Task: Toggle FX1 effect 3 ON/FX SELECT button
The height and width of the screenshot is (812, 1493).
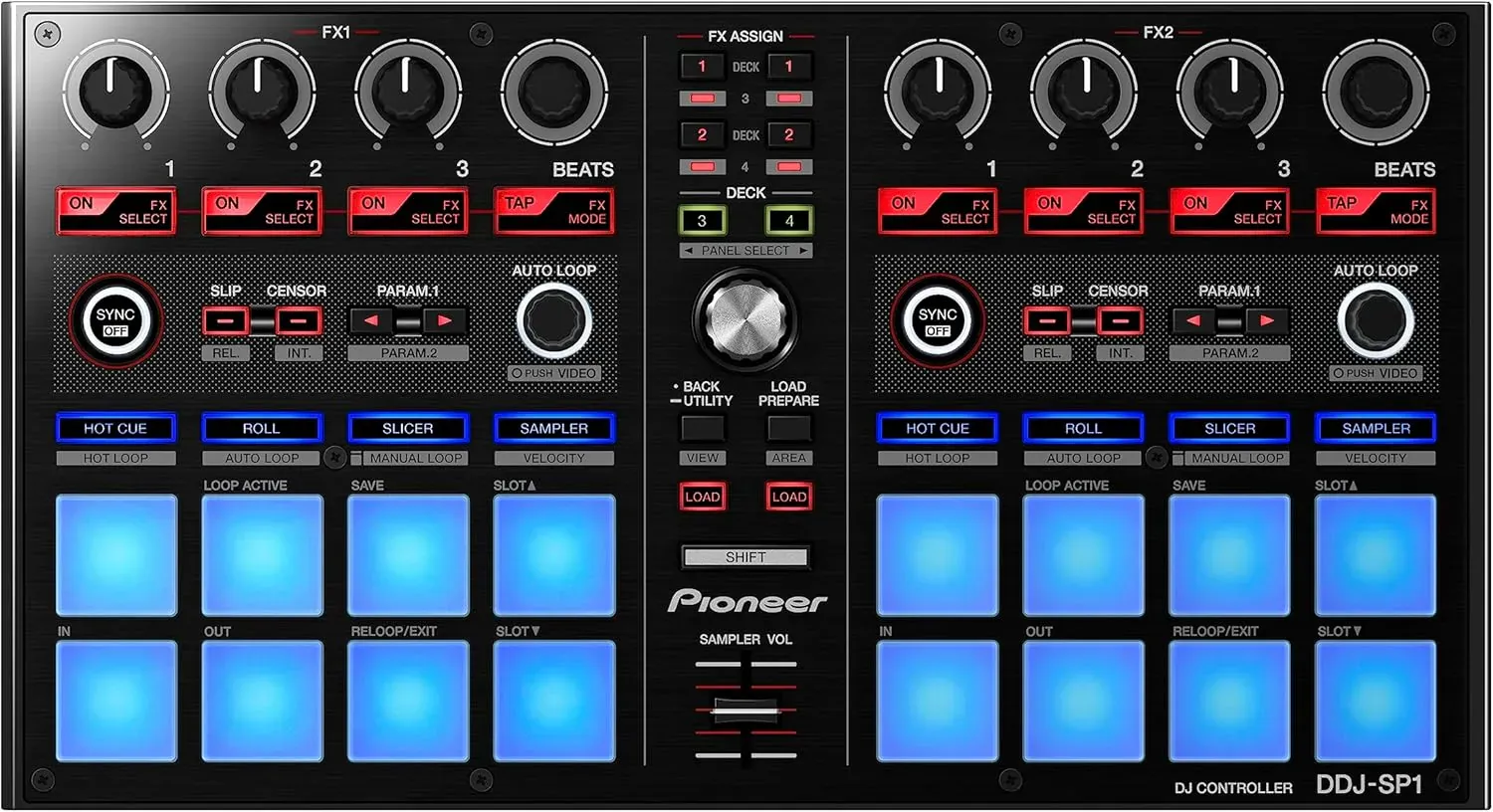Action: [x=408, y=211]
